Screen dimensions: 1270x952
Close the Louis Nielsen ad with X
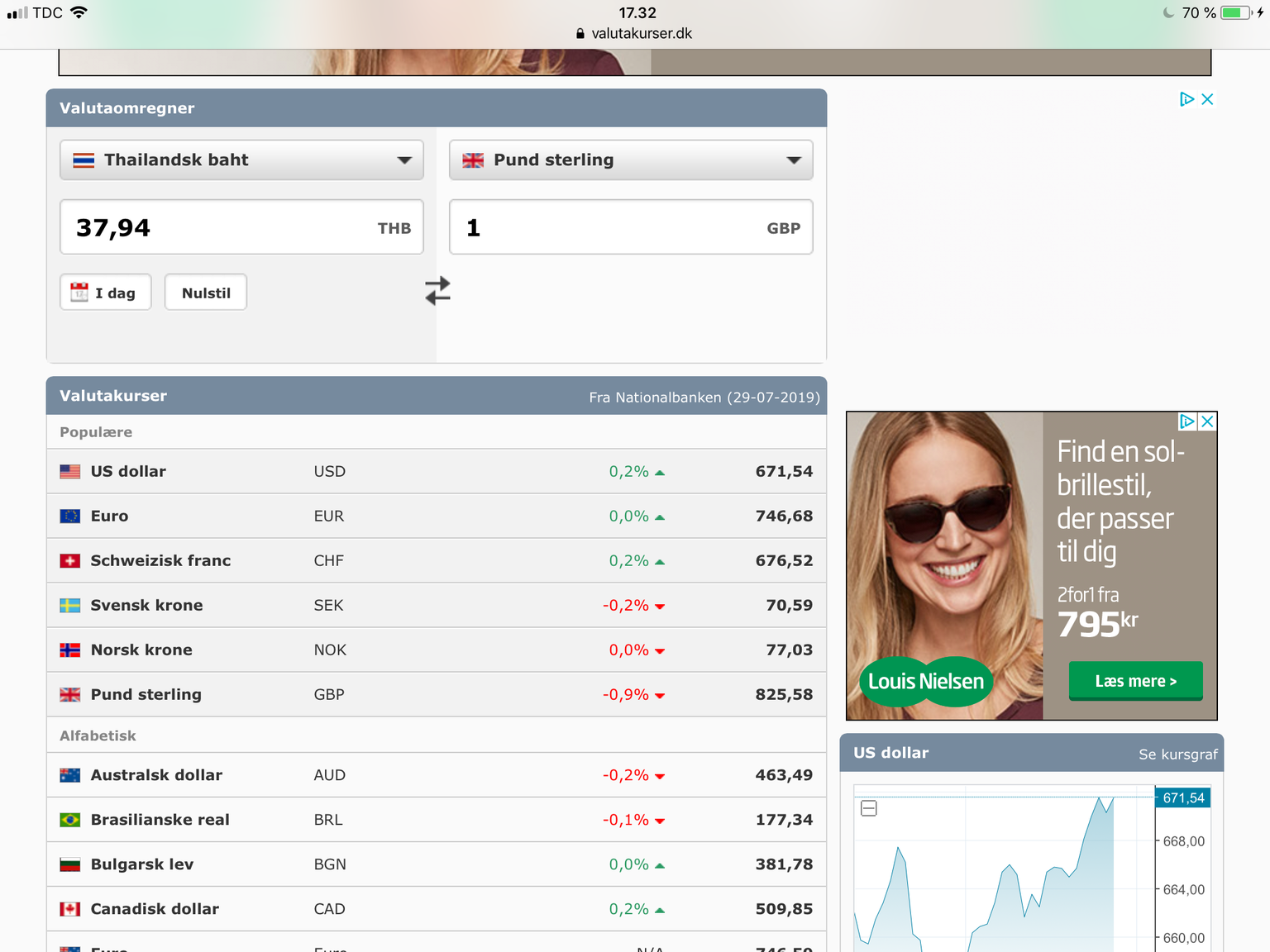[1207, 421]
